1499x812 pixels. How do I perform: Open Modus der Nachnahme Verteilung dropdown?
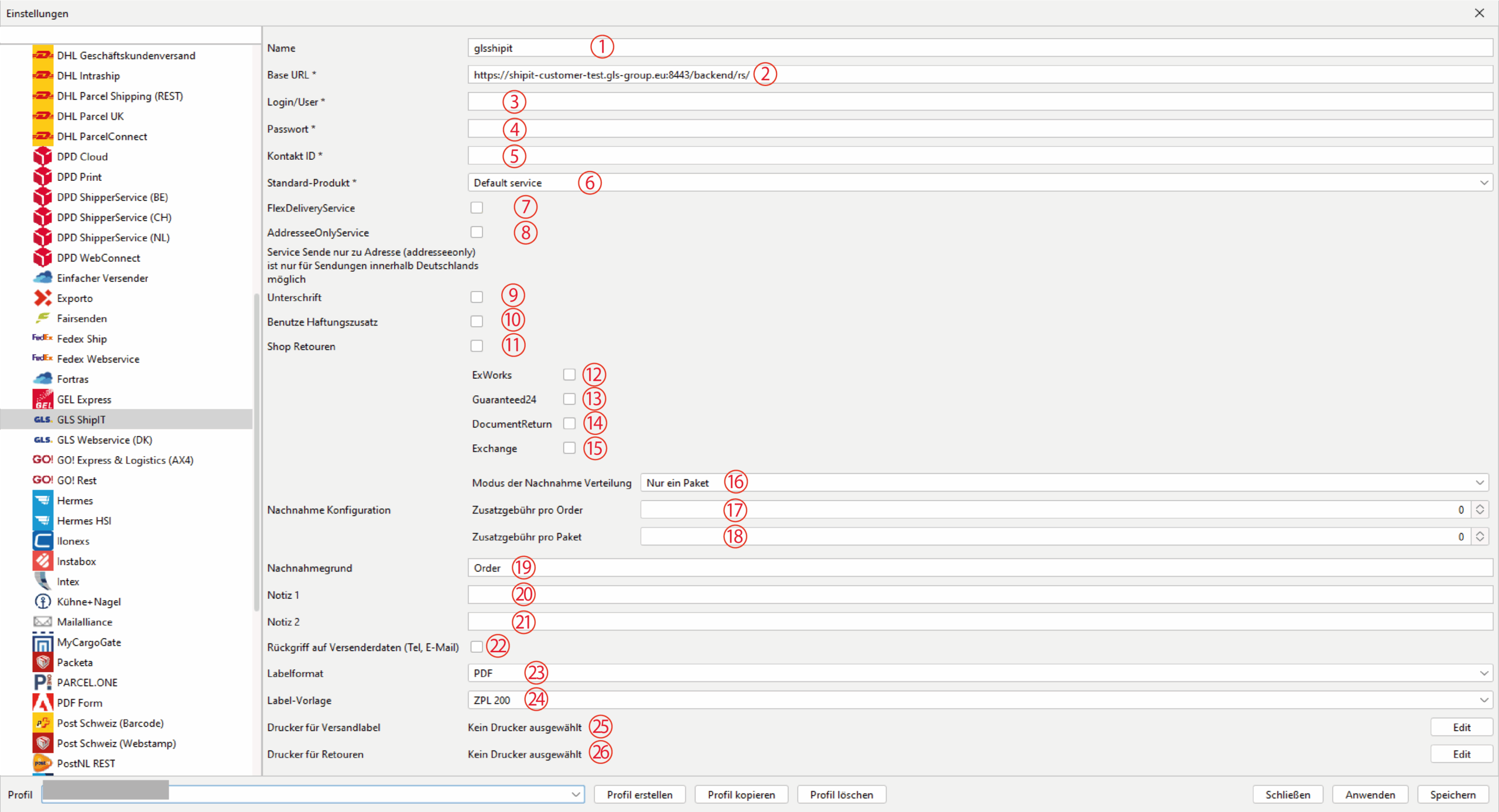(x=1064, y=482)
